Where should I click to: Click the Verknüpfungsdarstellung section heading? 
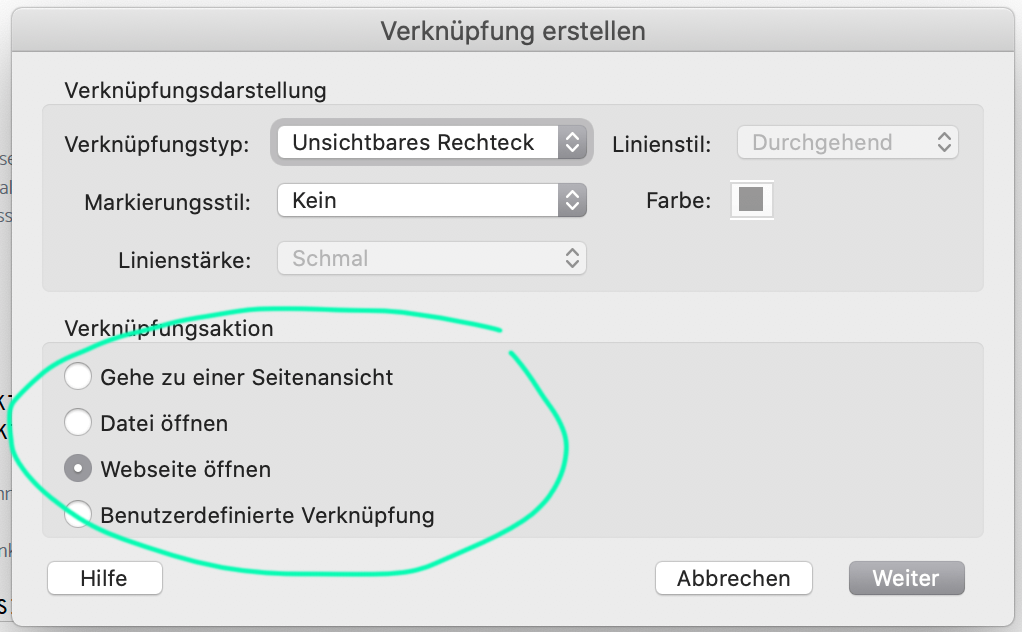[195, 90]
